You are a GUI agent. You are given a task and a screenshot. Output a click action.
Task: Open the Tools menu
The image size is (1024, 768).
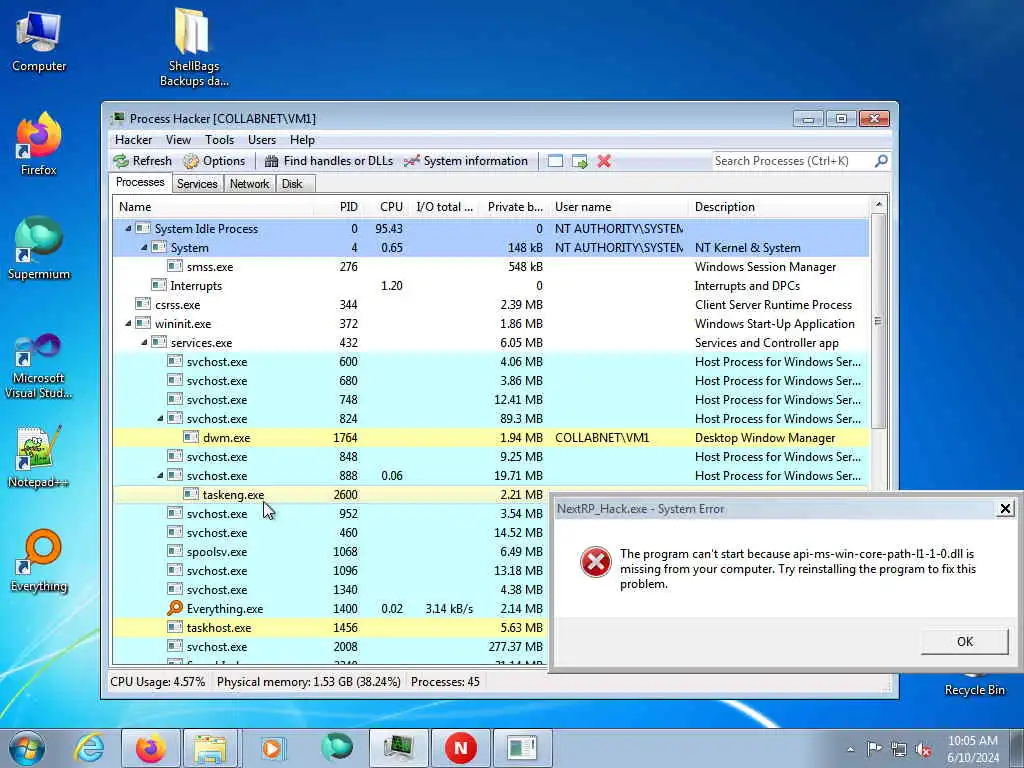pos(219,140)
